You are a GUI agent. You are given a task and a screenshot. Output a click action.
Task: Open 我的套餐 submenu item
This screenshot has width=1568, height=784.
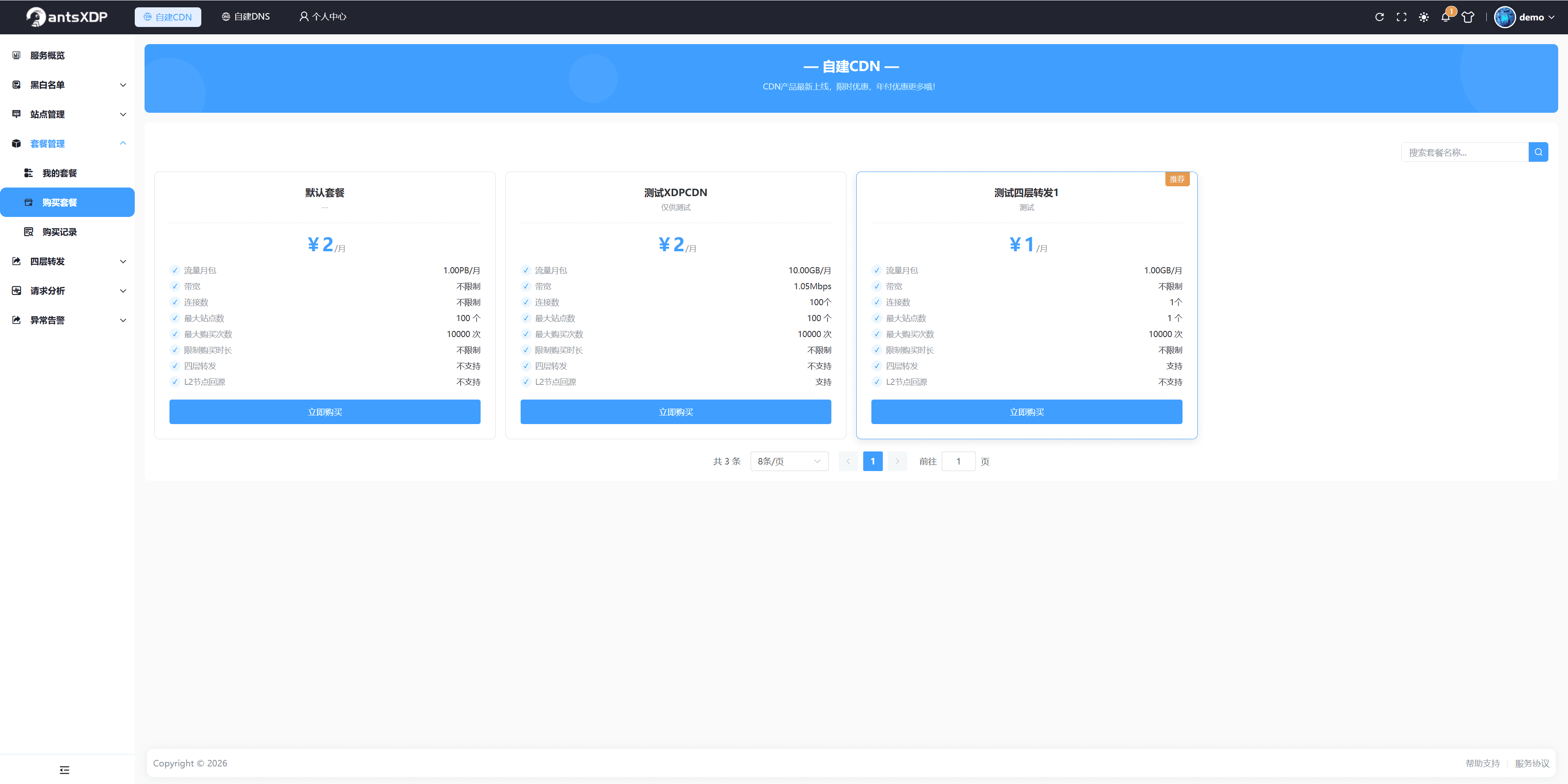coord(67,173)
